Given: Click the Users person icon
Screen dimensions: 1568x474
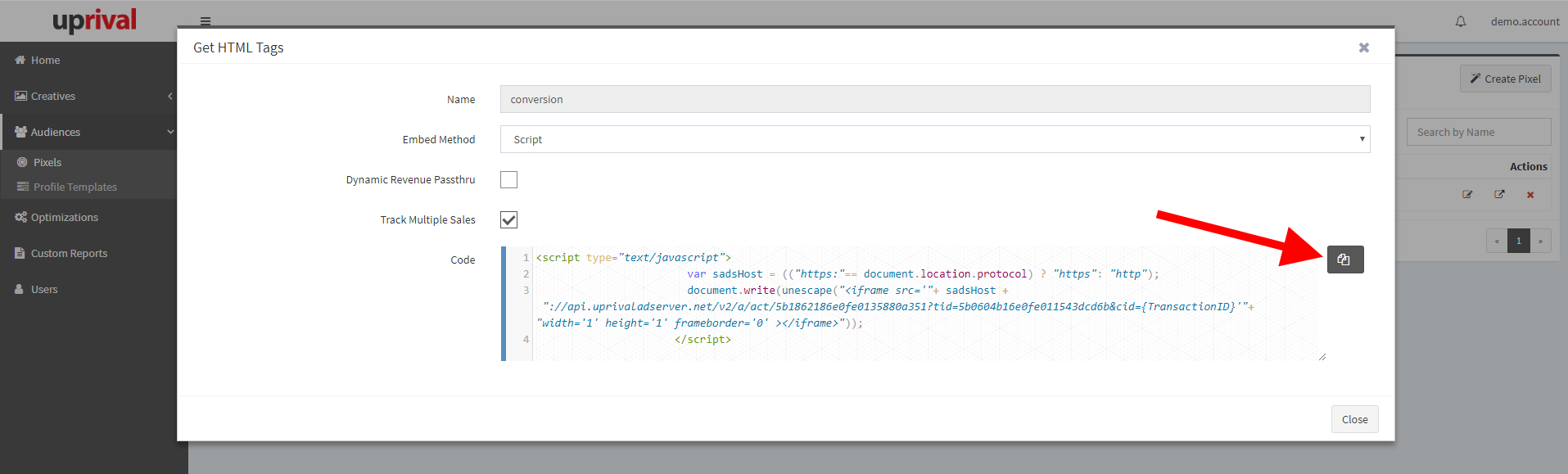Looking at the screenshot, I should point(19,289).
